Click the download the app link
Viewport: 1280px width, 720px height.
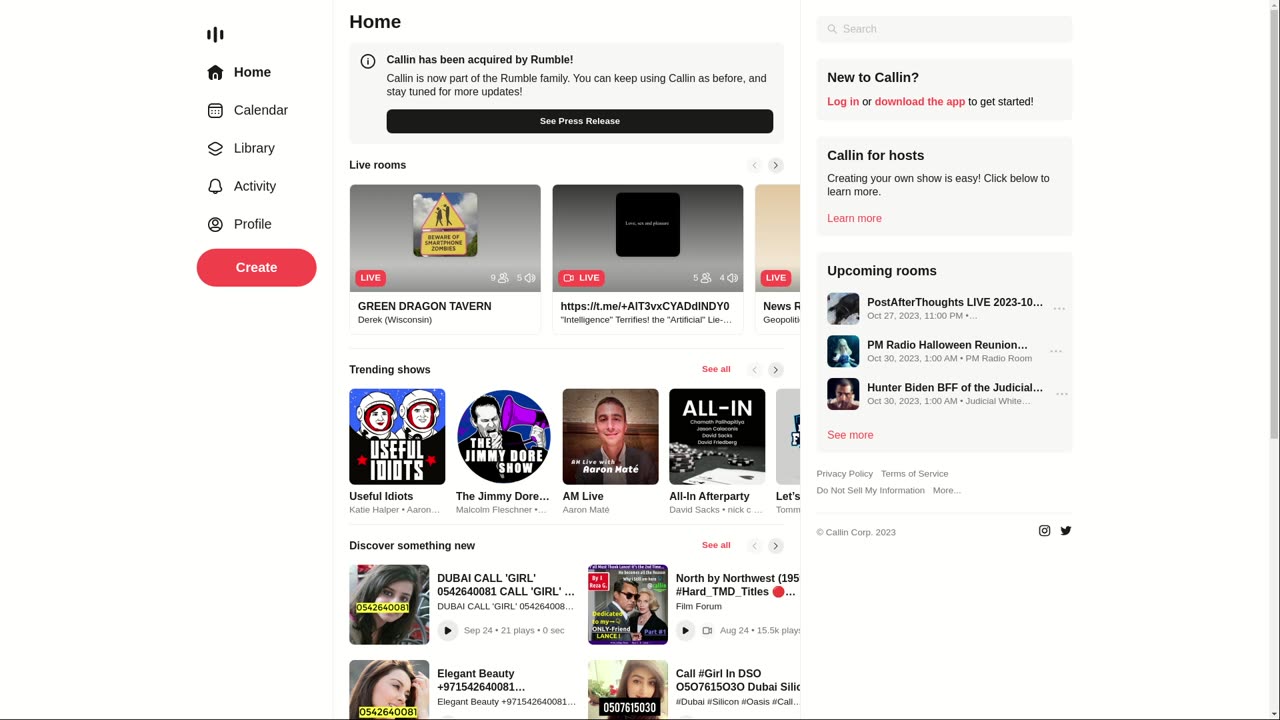tap(920, 102)
